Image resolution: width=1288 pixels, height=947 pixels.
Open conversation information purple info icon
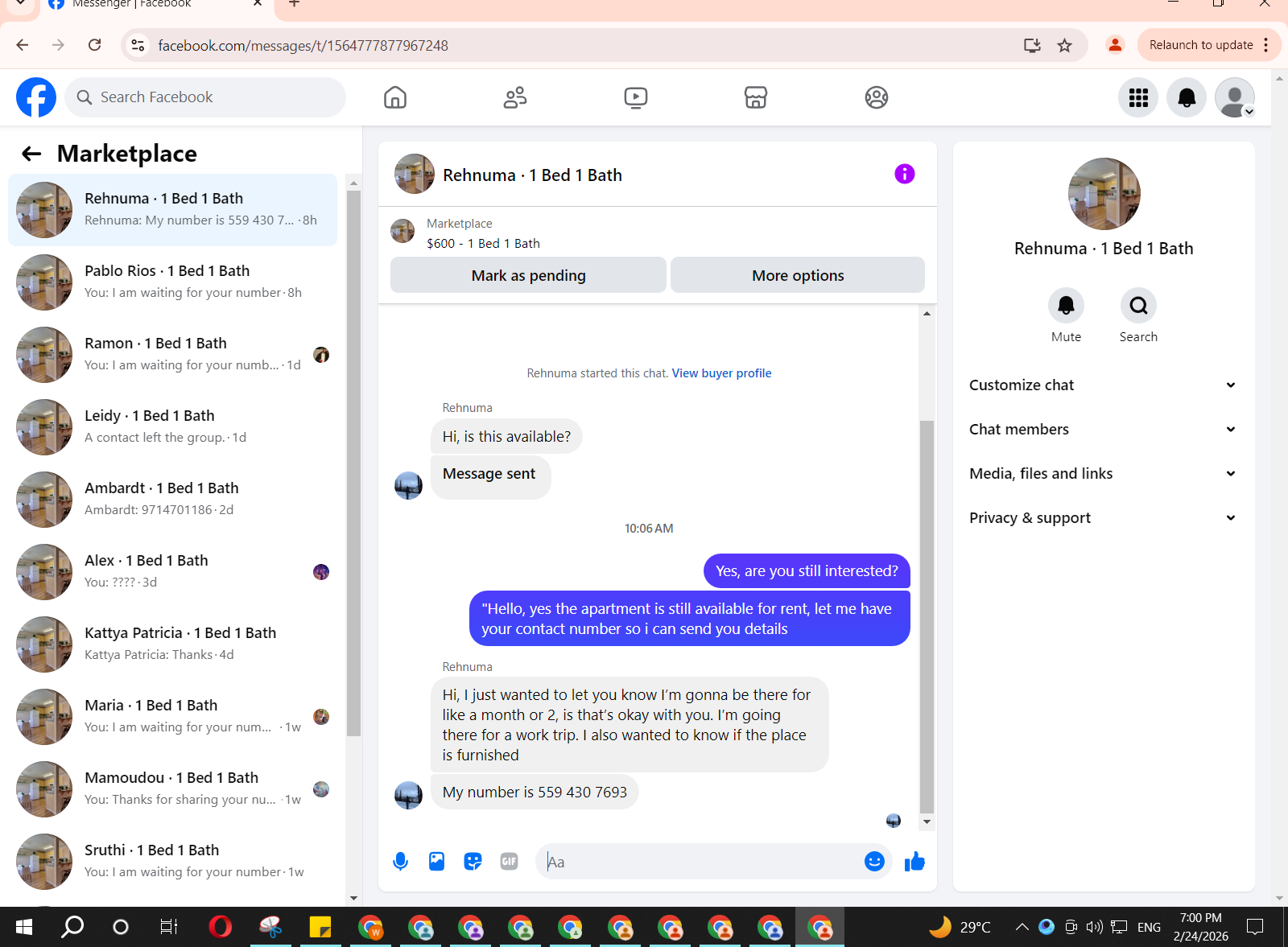(905, 174)
